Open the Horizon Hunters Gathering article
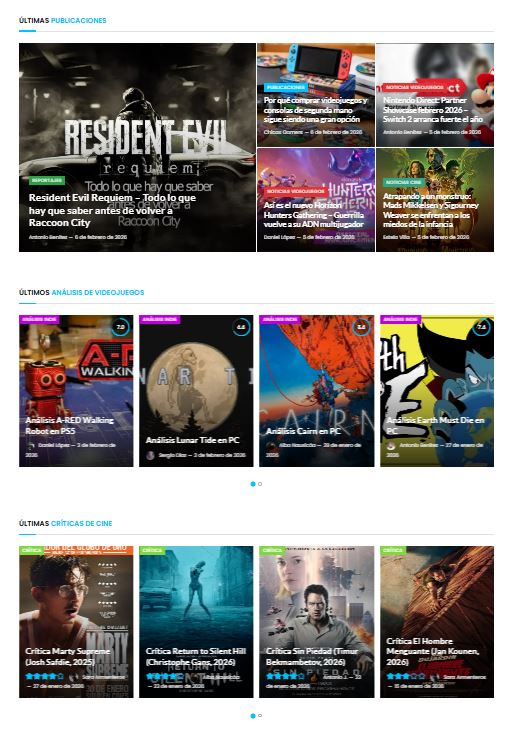 [x=314, y=215]
